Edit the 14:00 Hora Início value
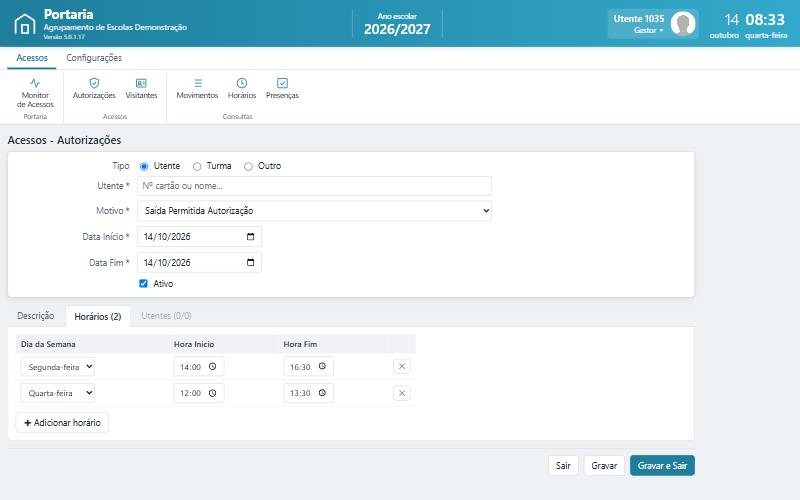Image resolution: width=800 pixels, height=500 pixels. [x=191, y=367]
